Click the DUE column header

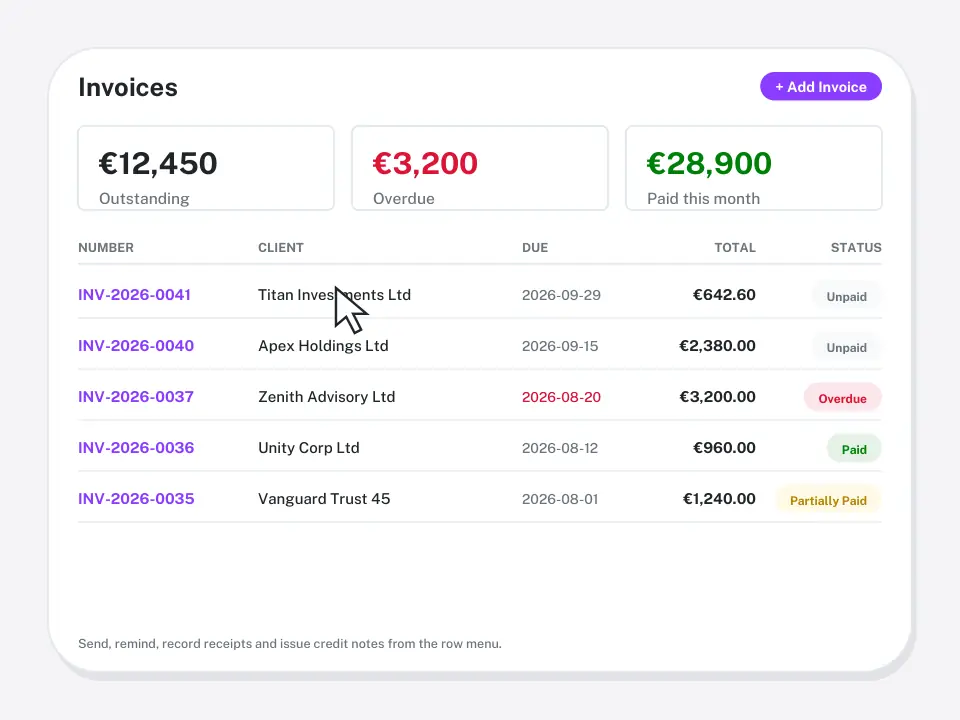click(535, 248)
